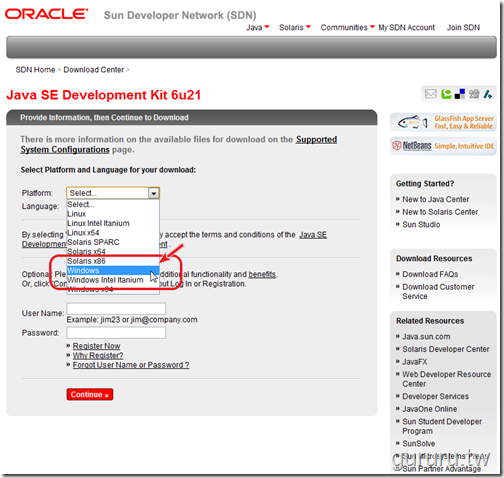Click Forgot User Name or Password link

(131, 365)
